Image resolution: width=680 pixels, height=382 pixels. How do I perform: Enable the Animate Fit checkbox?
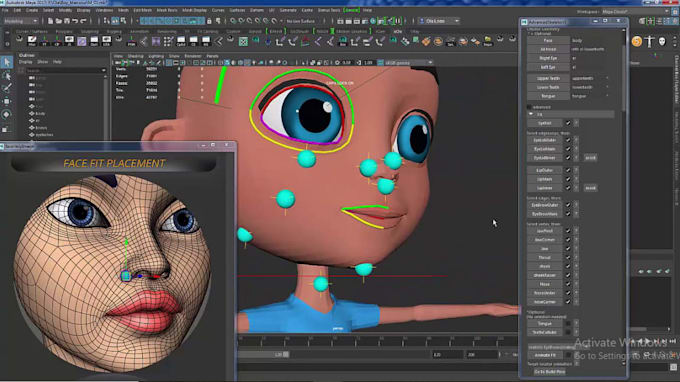tap(568, 355)
